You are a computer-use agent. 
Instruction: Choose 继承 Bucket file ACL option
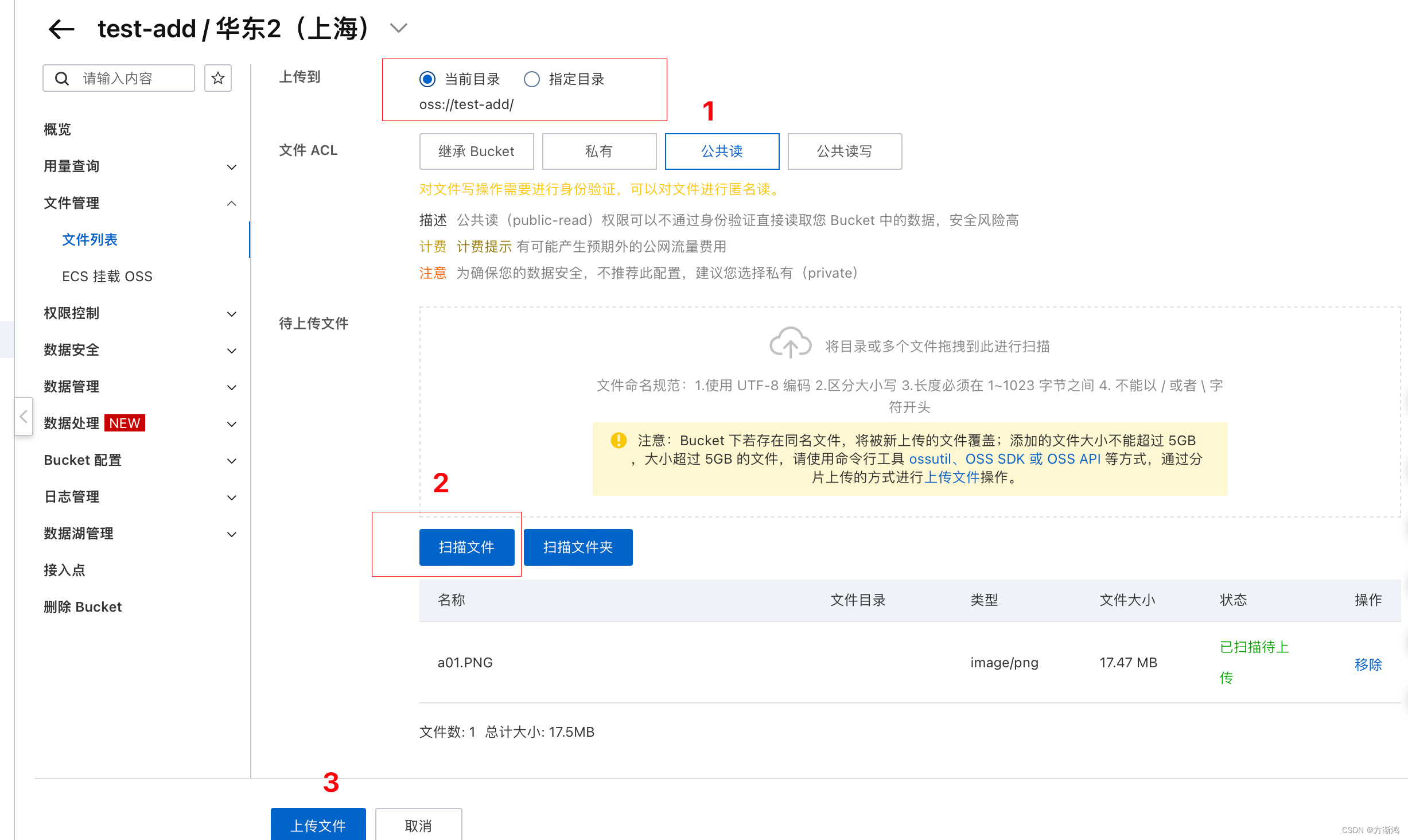click(x=477, y=151)
